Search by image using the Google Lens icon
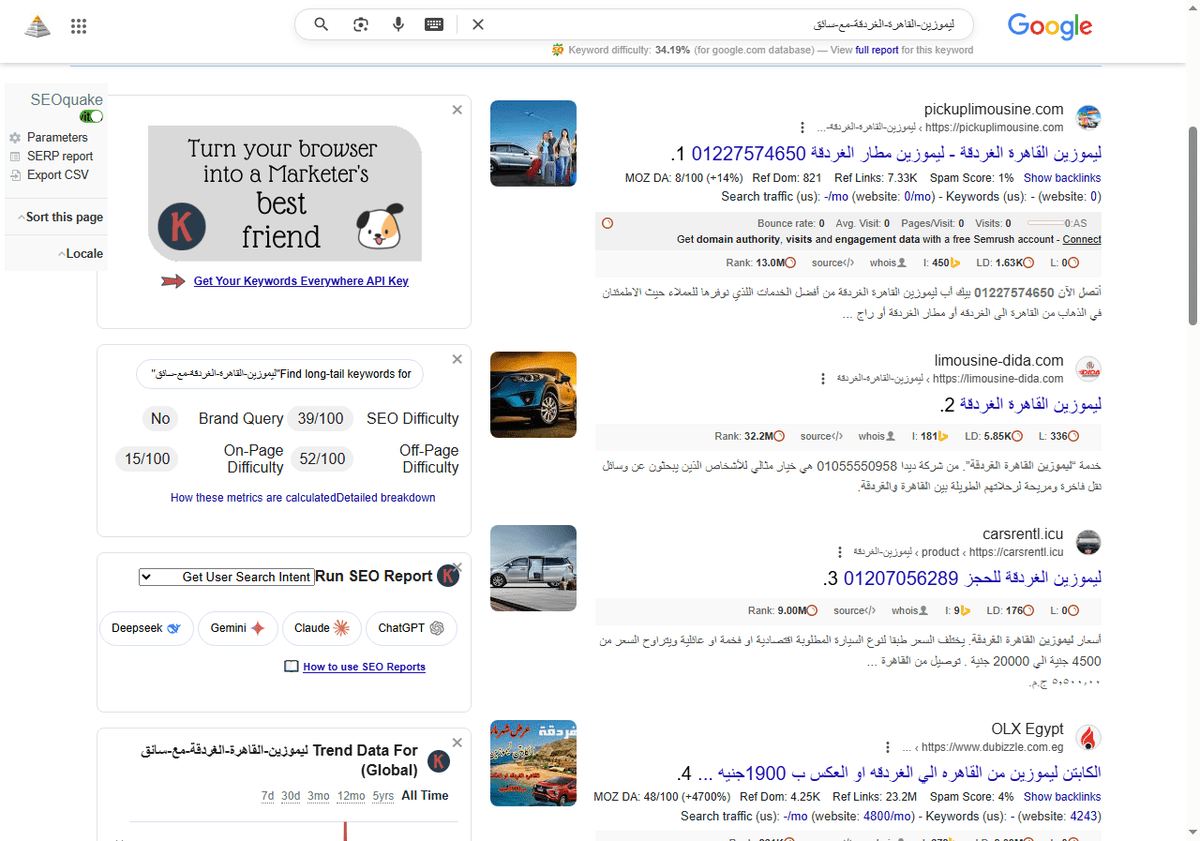 (360, 24)
